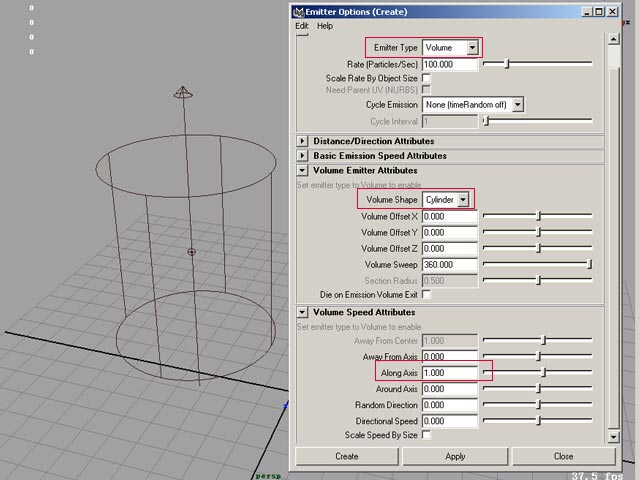Enable Die on Emission Volume Exit
The image size is (640, 480).
point(426,294)
